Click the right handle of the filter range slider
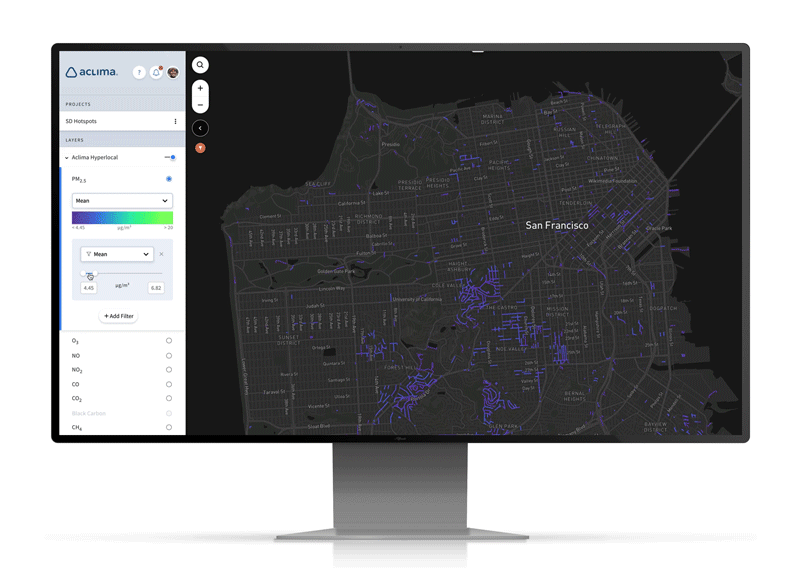The height and width of the screenshot is (568, 800). click(94, 274)
